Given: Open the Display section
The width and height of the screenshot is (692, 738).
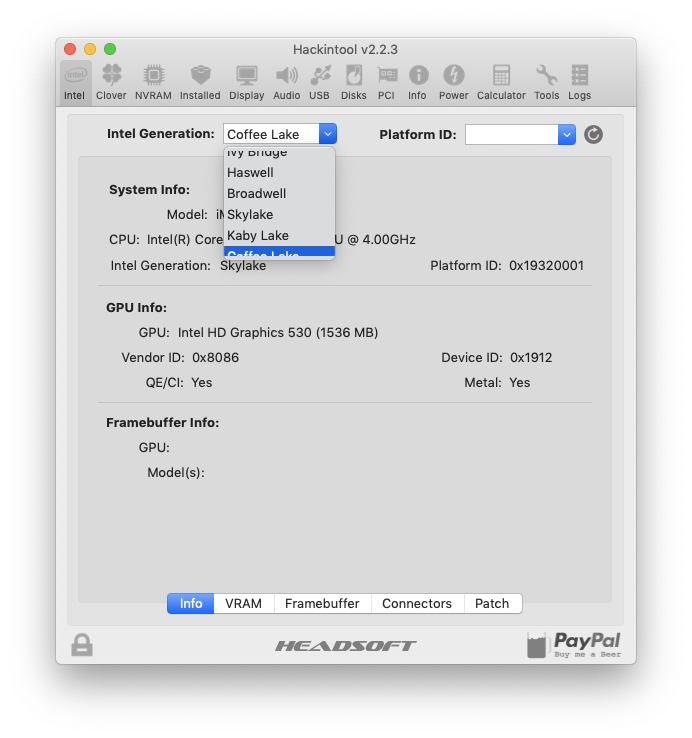Looking at the screenshot, I should click(x=247, y=83).
